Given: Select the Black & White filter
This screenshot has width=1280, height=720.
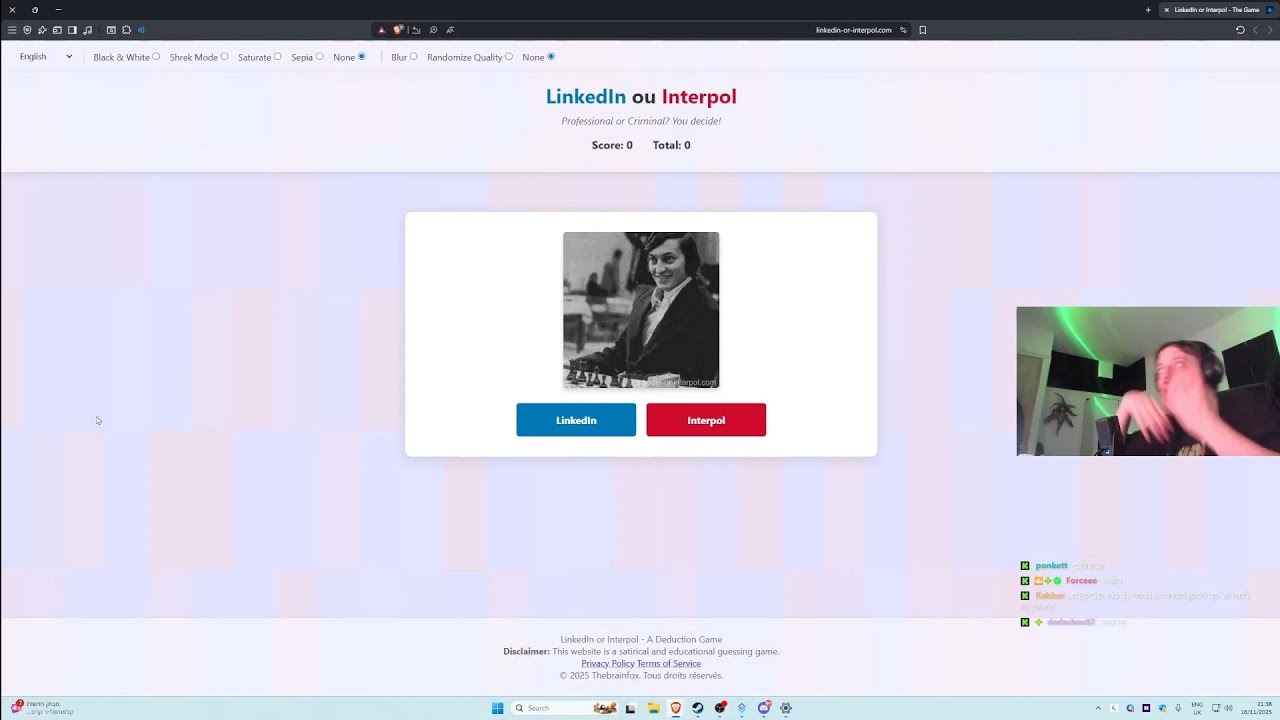Looking at the screenshot, I should 156,57.
